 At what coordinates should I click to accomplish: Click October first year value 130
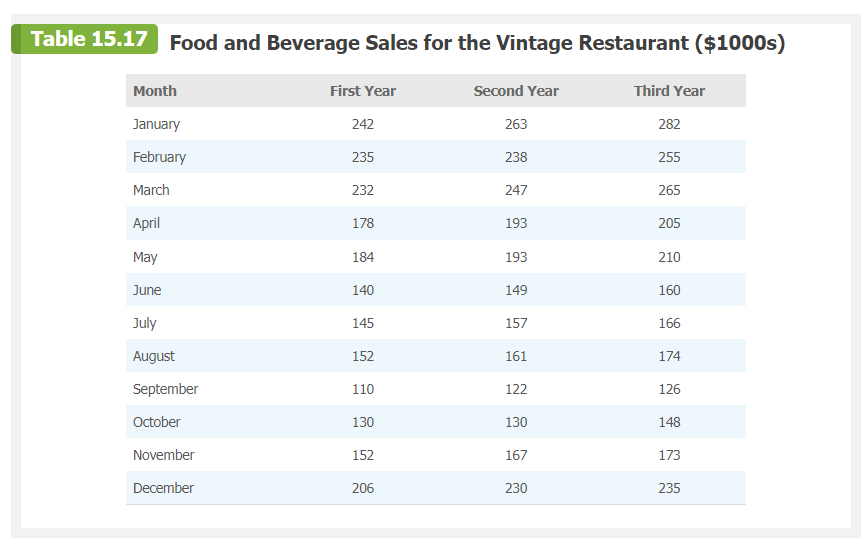tap(363, 422)
